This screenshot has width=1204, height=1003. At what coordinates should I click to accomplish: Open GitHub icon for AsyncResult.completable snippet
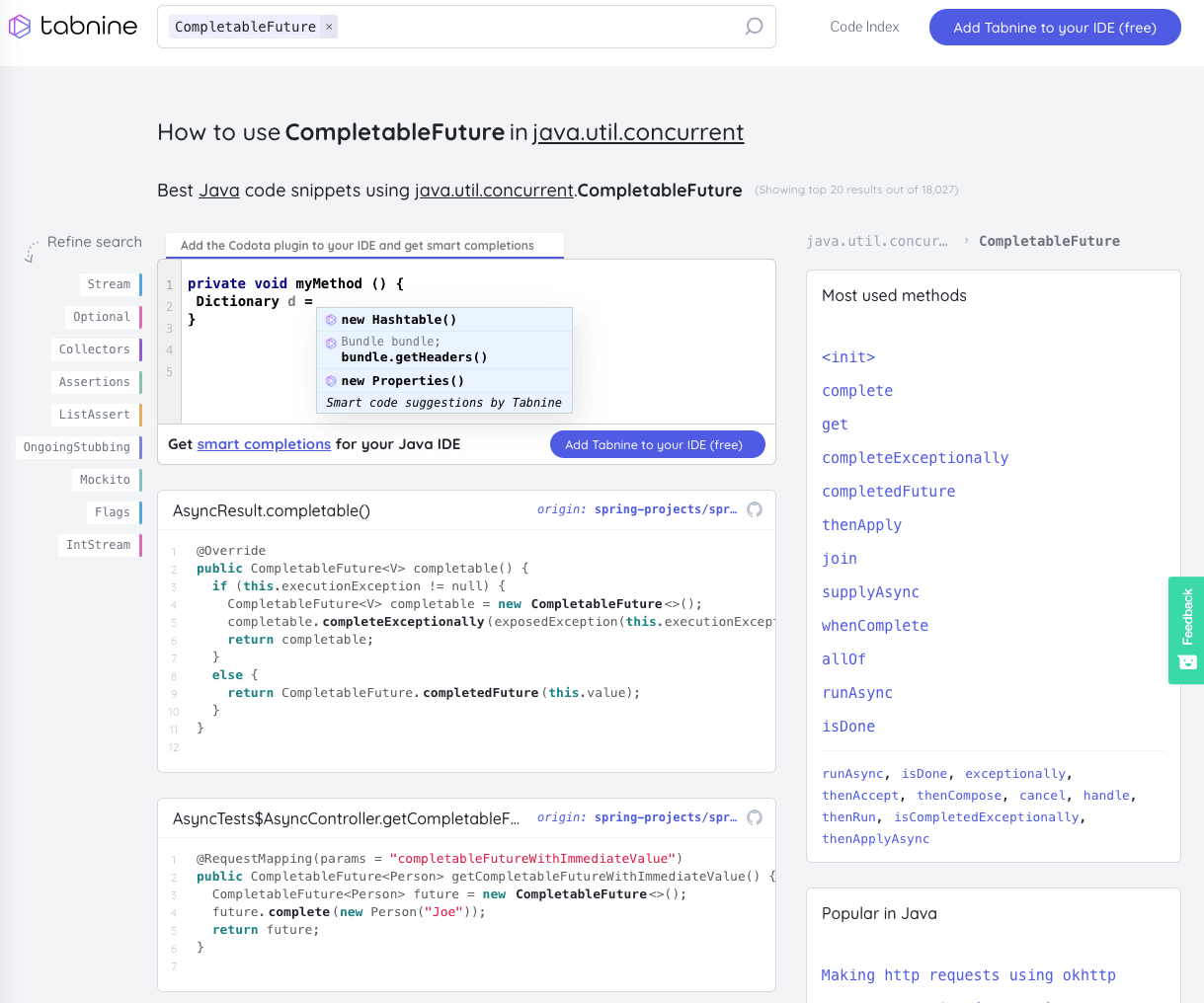click(755, 509)
